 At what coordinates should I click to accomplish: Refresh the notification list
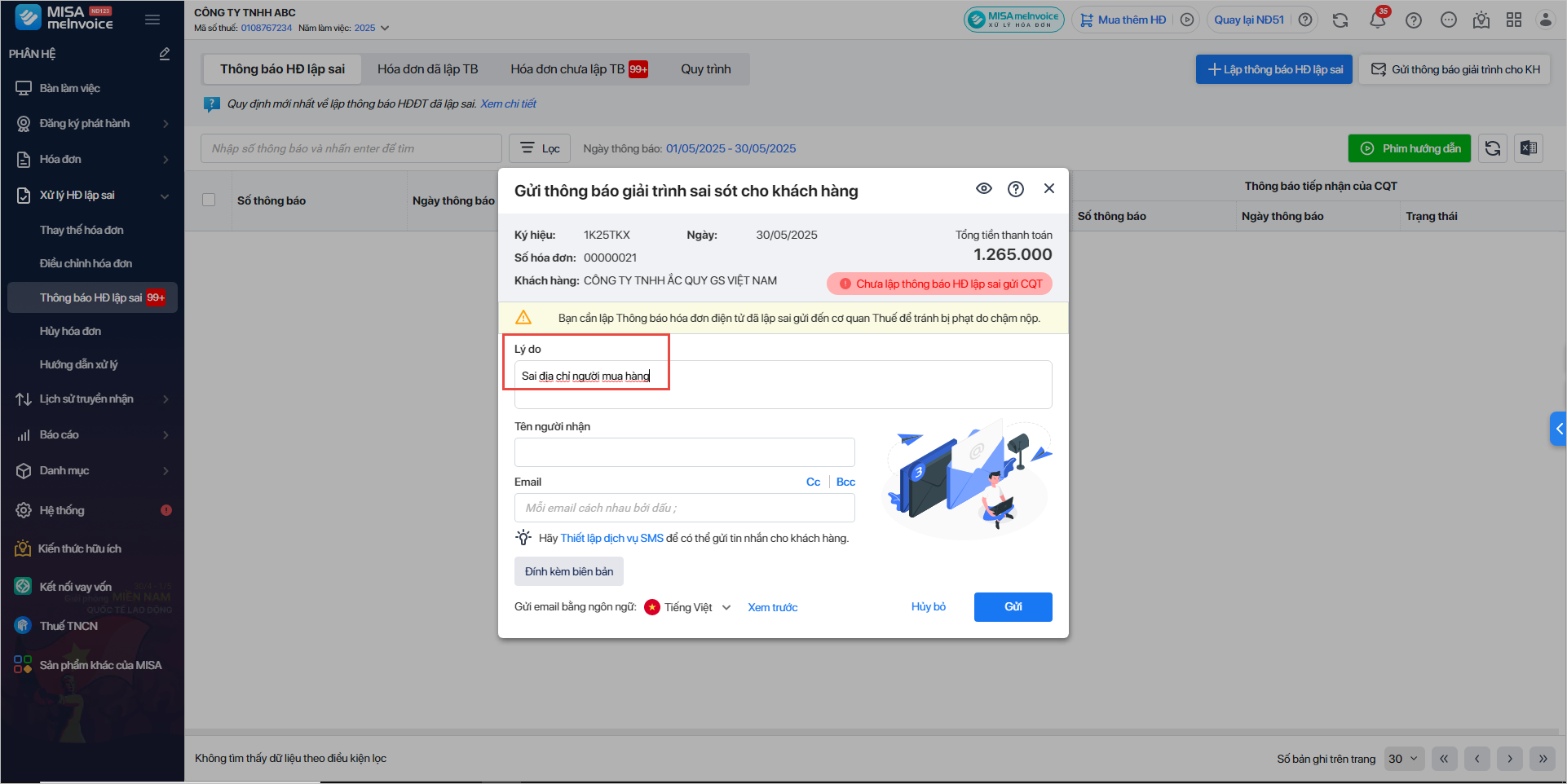(1493, 148)
